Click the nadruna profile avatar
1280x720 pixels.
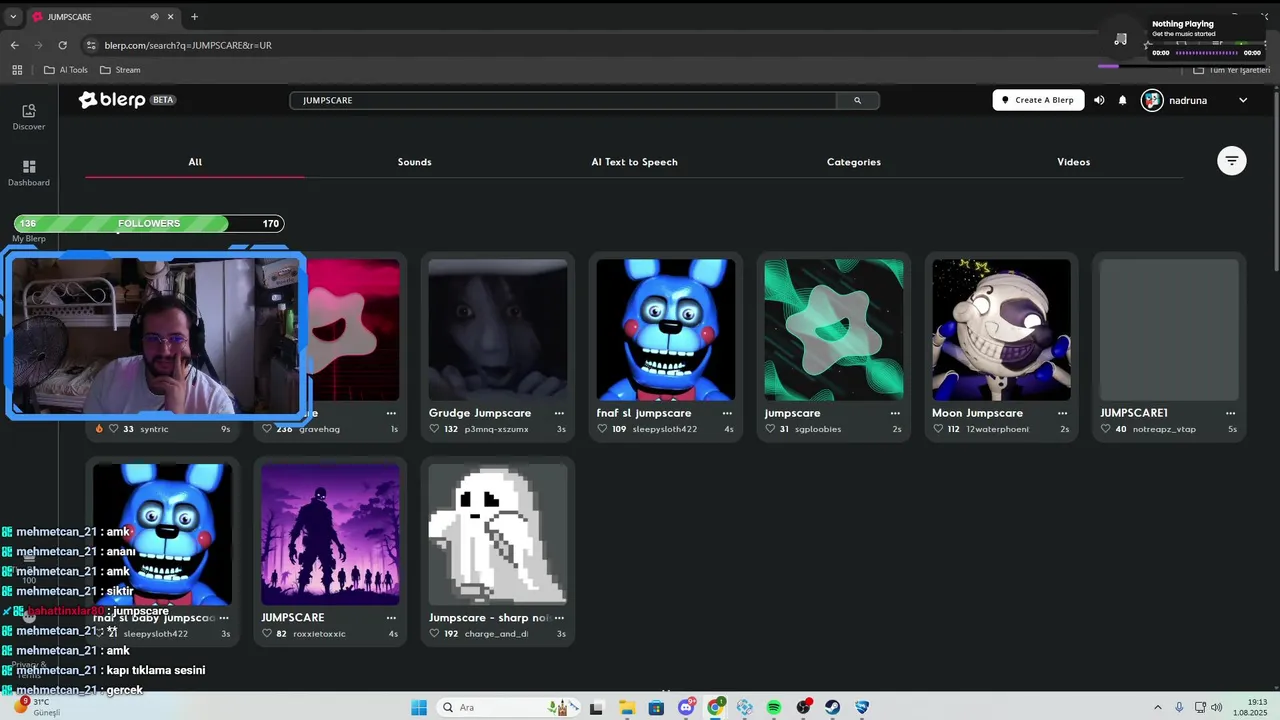[1152, 100]
